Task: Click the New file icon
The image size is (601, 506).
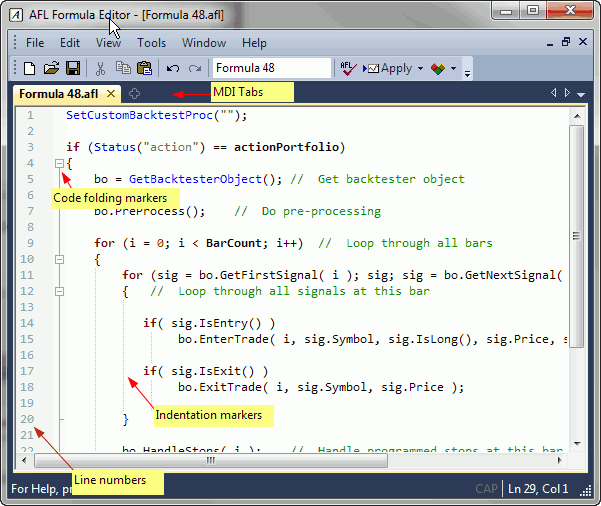Action: pos(29,69)
